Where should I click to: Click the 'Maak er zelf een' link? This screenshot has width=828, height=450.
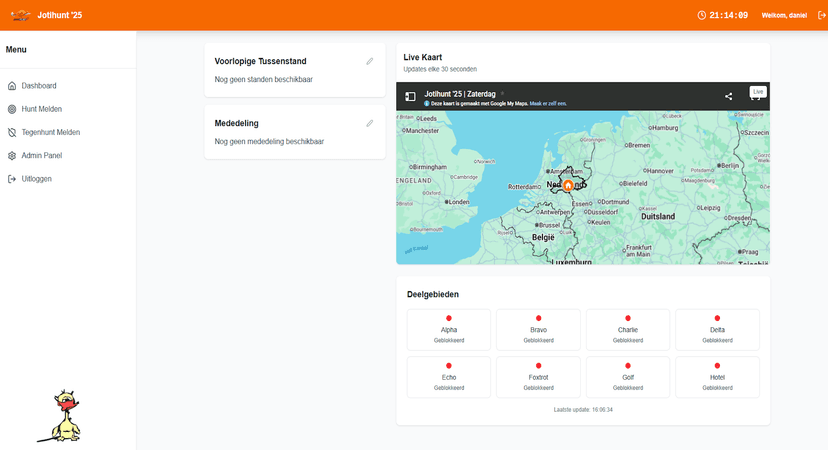tap(548, 103)
